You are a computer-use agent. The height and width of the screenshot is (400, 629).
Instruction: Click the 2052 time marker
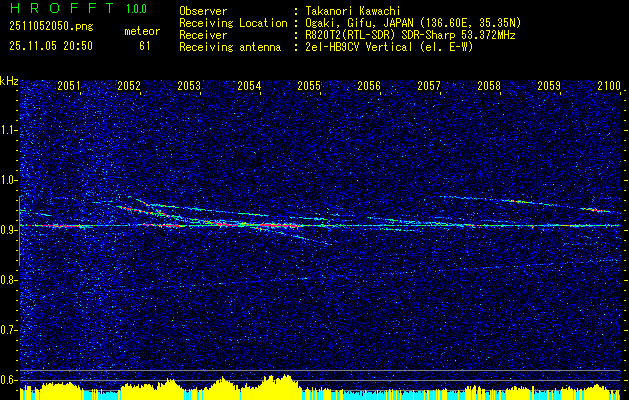click(x=129, y=86)
